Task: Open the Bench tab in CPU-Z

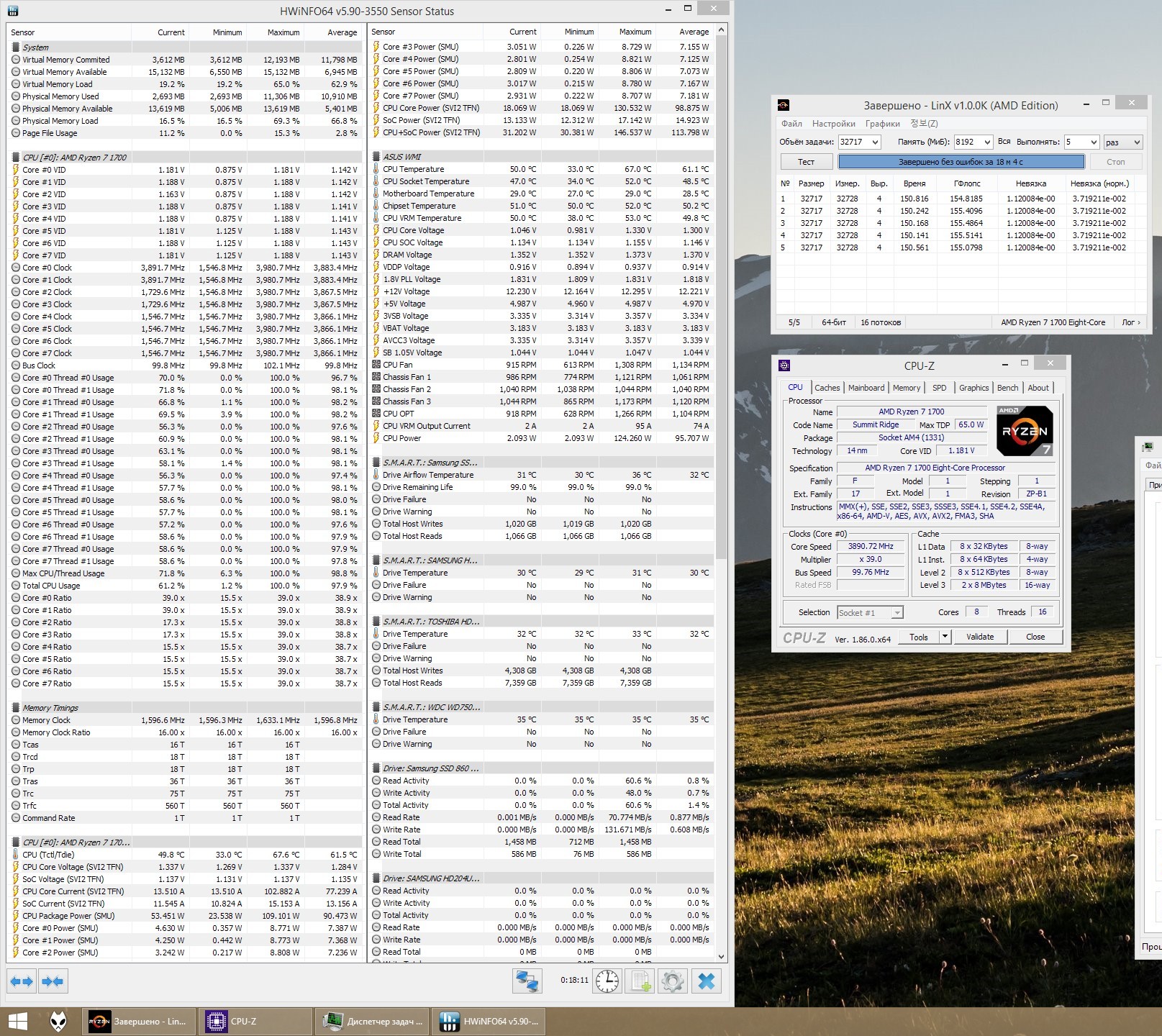Action: click(1008, 388)
